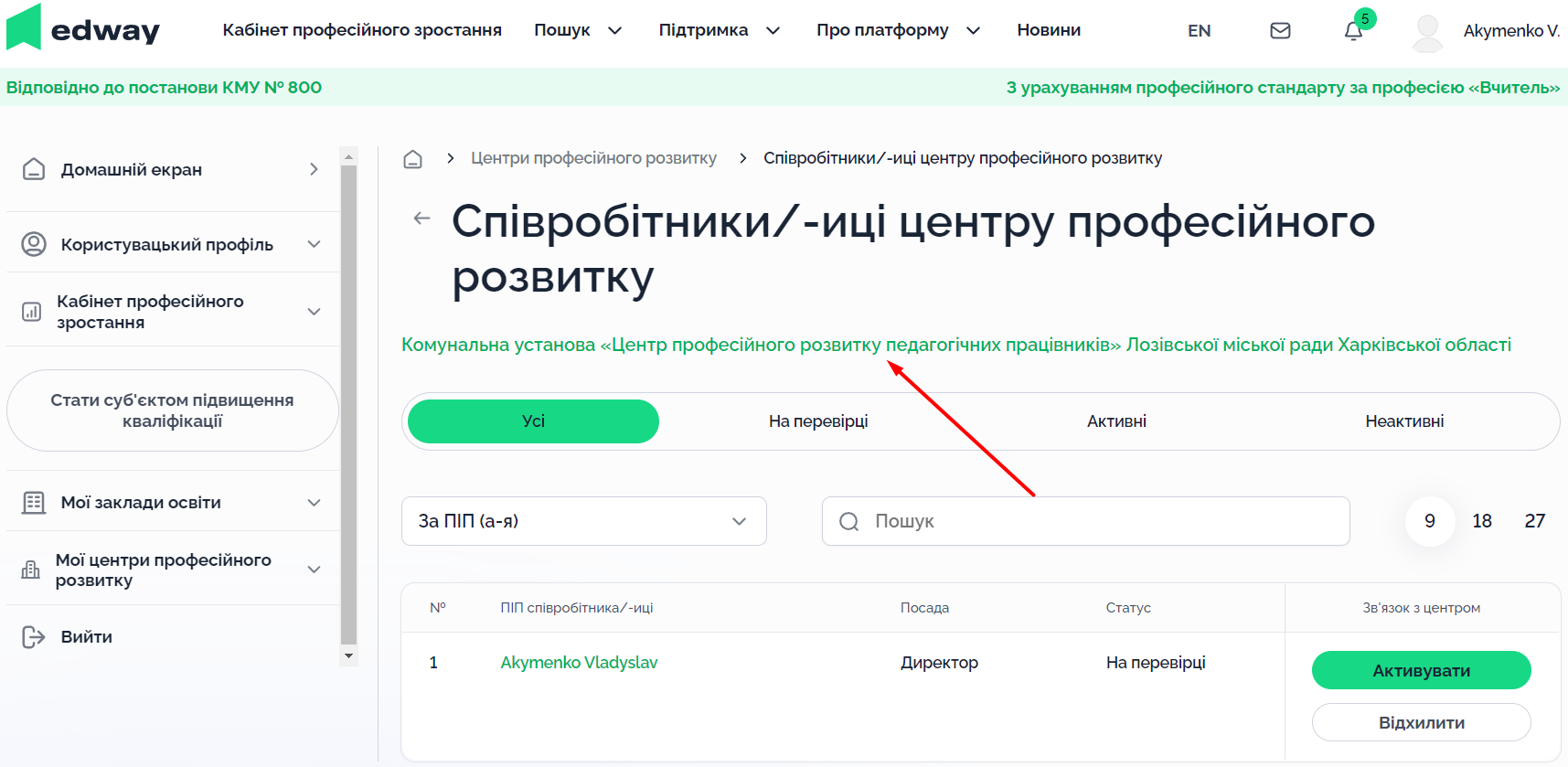
Task: Click the Вийти logout icon
Action: click(34, 637)
